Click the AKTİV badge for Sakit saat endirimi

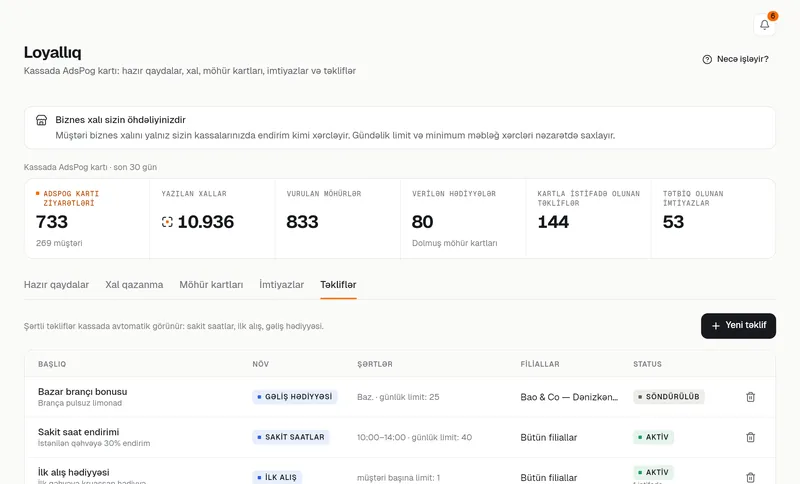pos(653,437)
